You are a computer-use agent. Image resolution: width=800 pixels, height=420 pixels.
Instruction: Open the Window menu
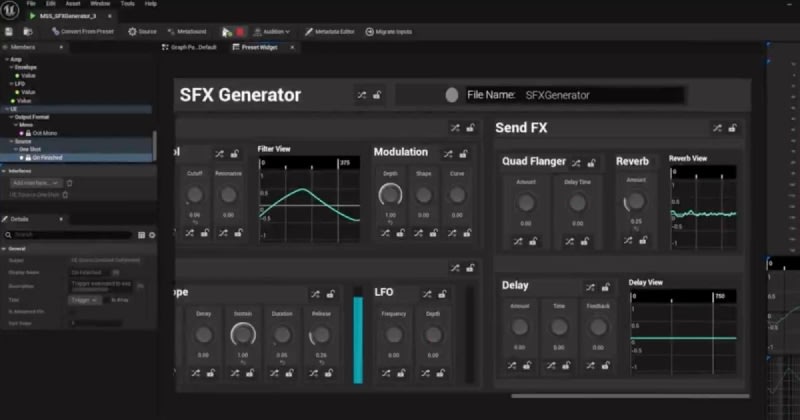[99, 4]
